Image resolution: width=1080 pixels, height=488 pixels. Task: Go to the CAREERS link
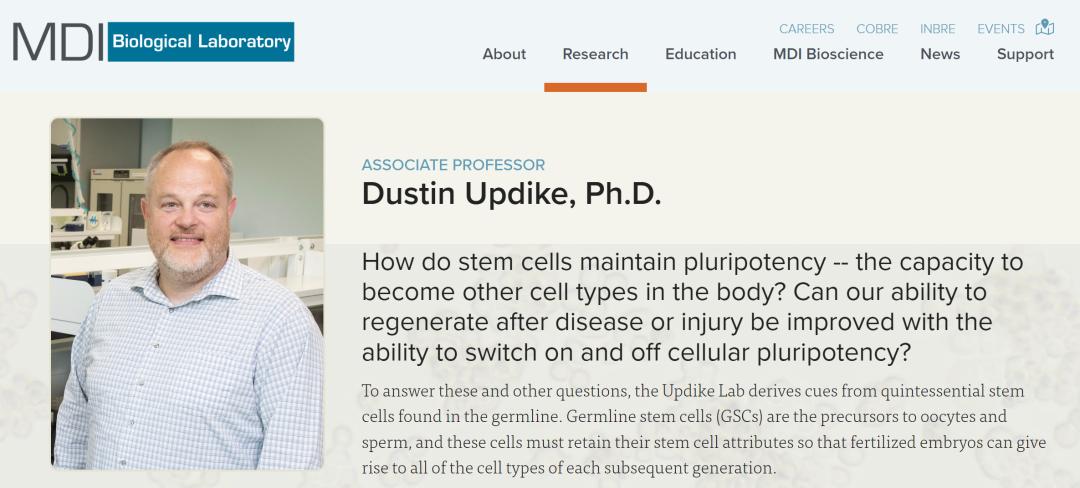tap(806, 29)
